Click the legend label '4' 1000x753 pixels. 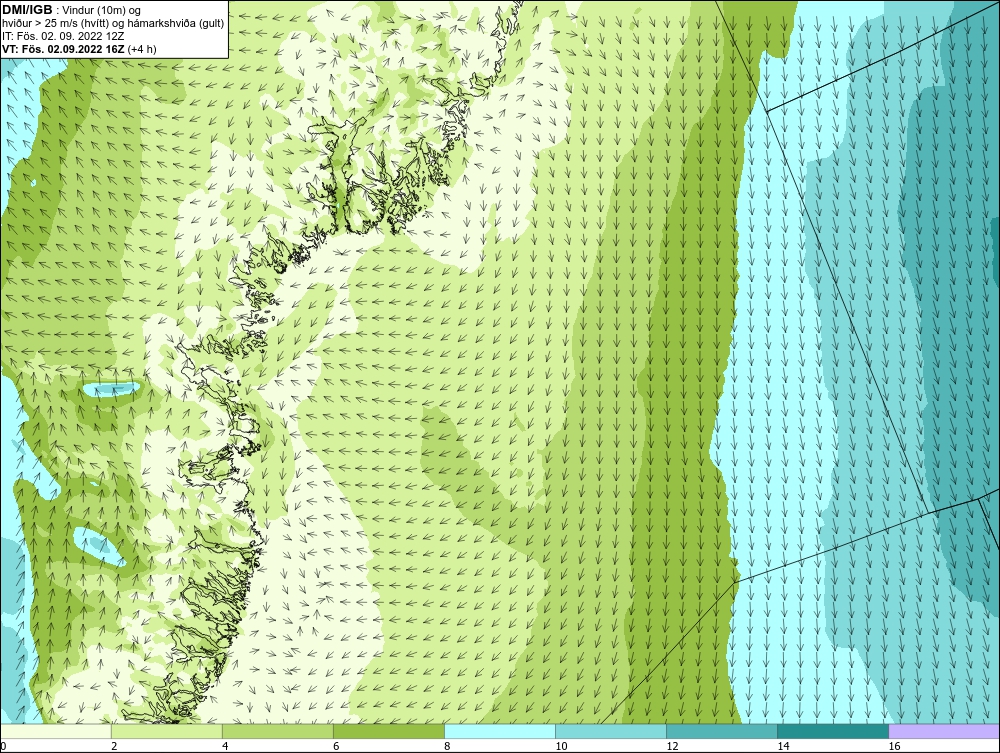click(225, 746)
